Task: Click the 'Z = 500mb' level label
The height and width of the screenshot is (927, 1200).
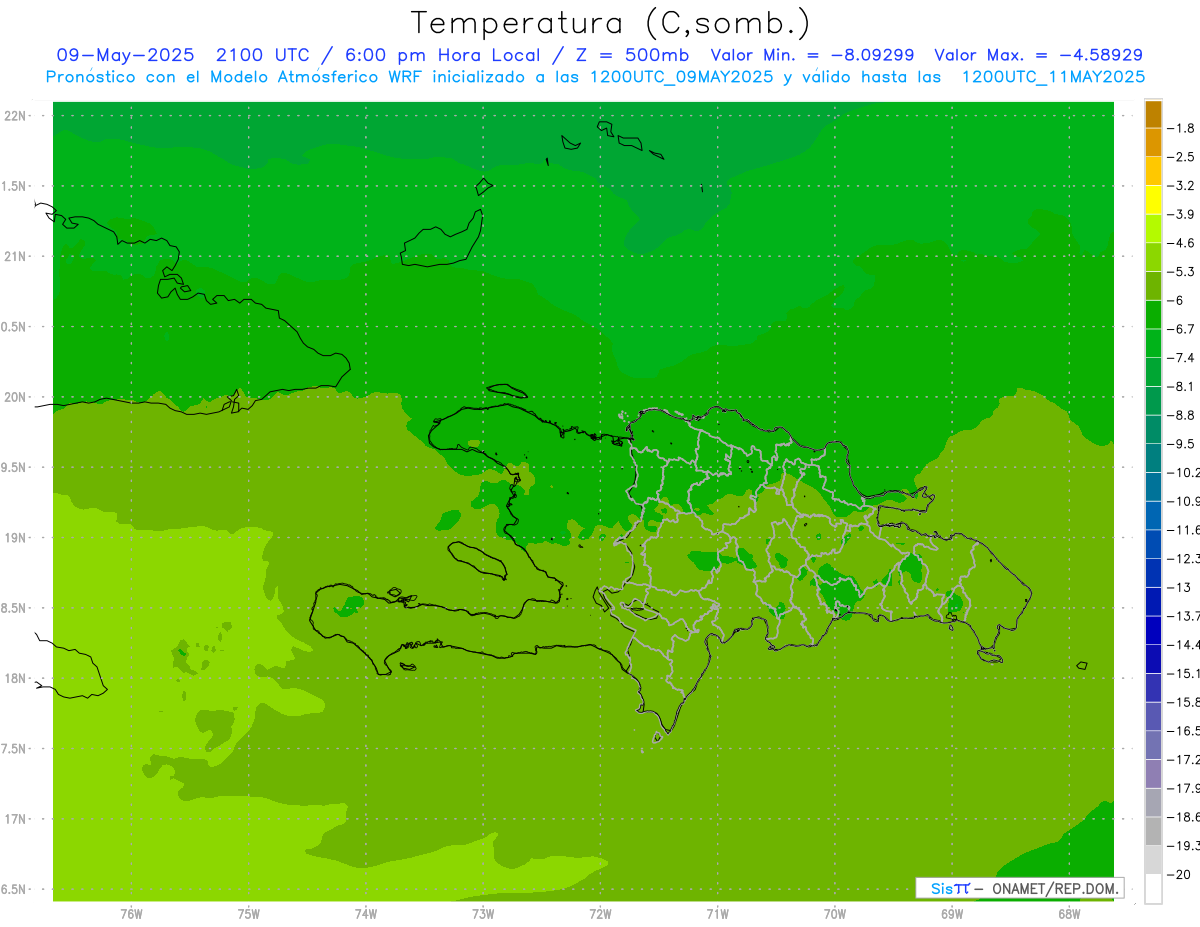Action: click(634, 55)
